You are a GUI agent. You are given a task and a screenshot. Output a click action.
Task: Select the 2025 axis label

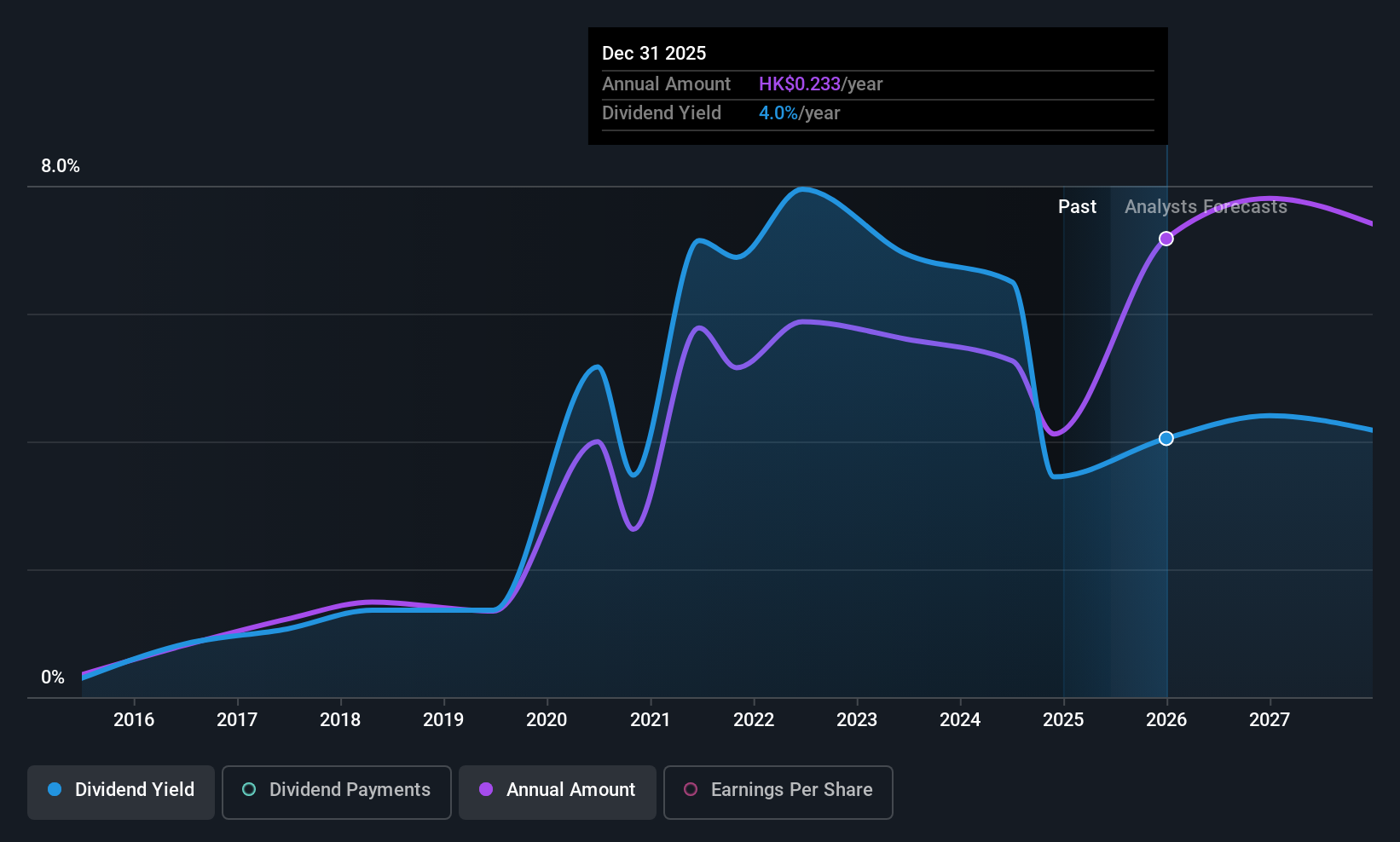click(x=1063, y=719)
